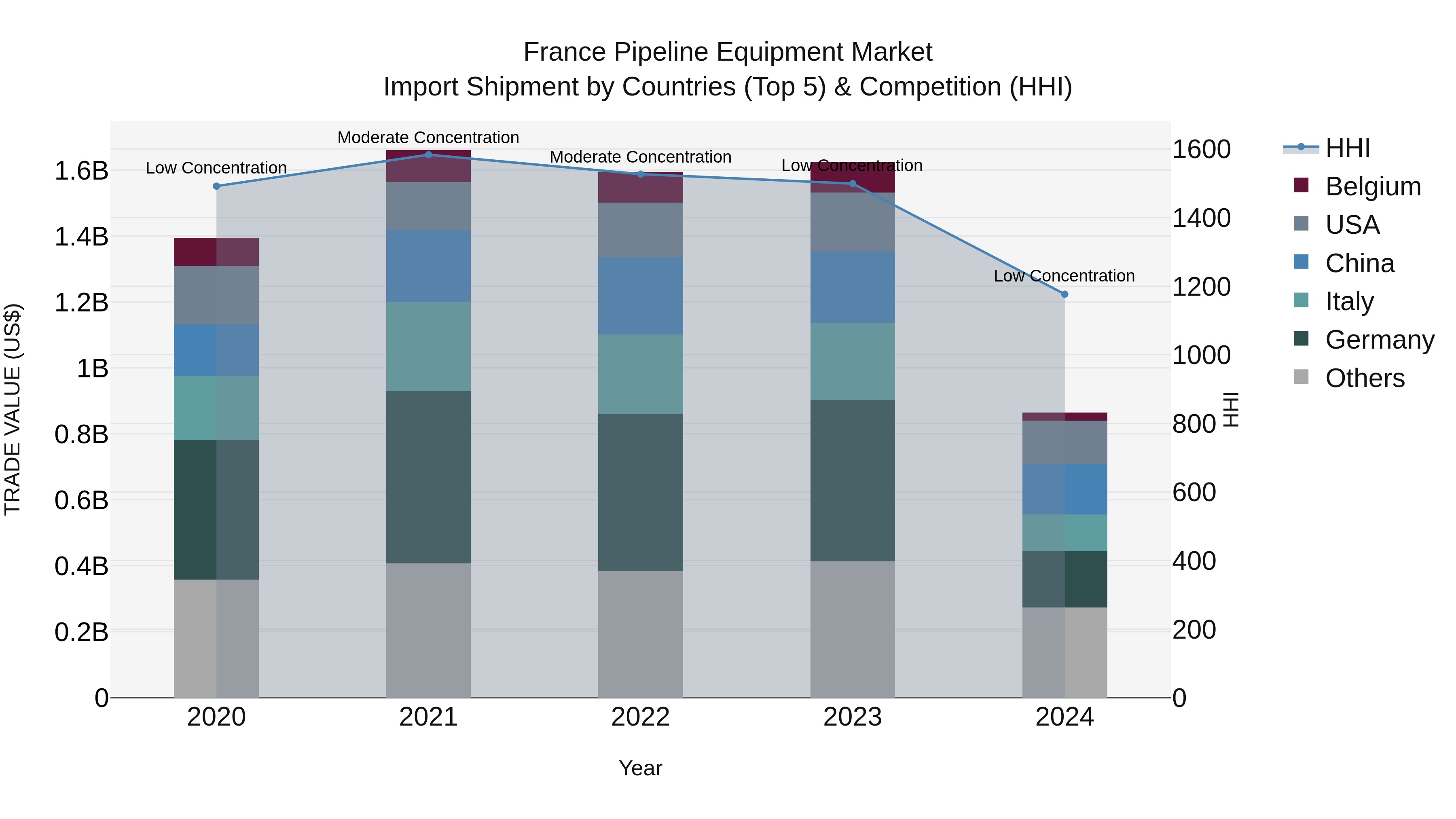Select the 2023 HHI data point
This screenshot has width=1456, height=819.
[853, 184]
